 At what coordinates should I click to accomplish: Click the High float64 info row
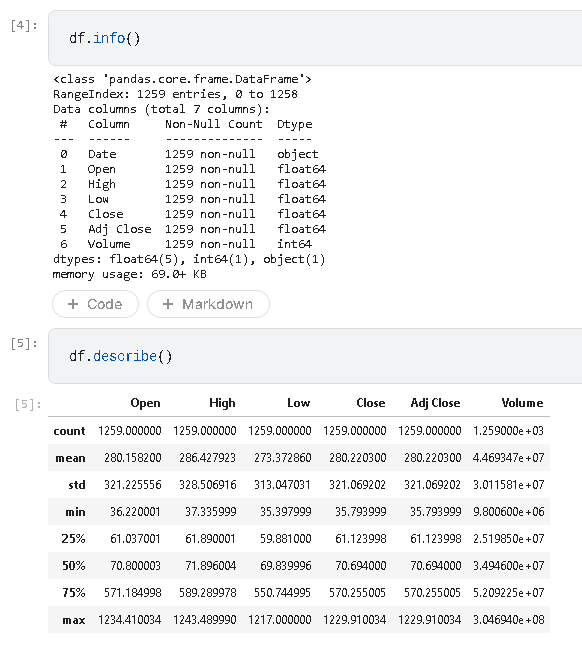click(x=192, y=184)
